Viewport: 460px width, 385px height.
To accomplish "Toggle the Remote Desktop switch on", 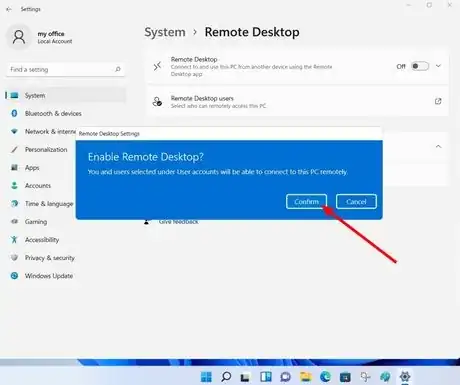I will tap(420, 66).
